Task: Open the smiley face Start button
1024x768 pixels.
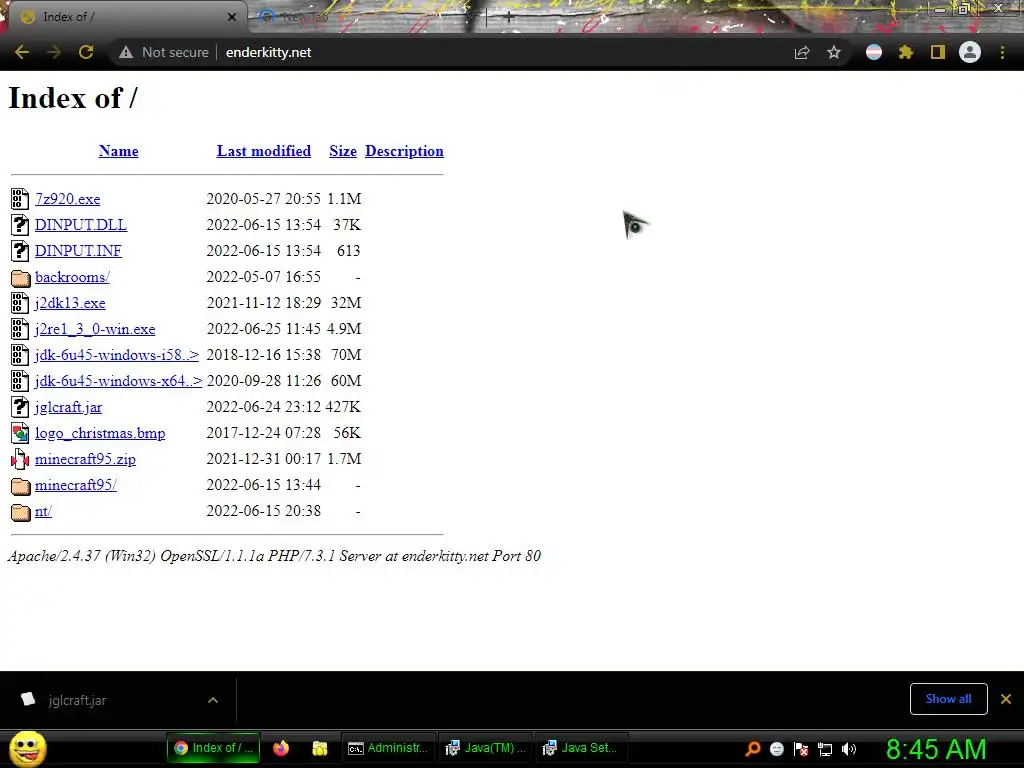Action: (27, 748)
